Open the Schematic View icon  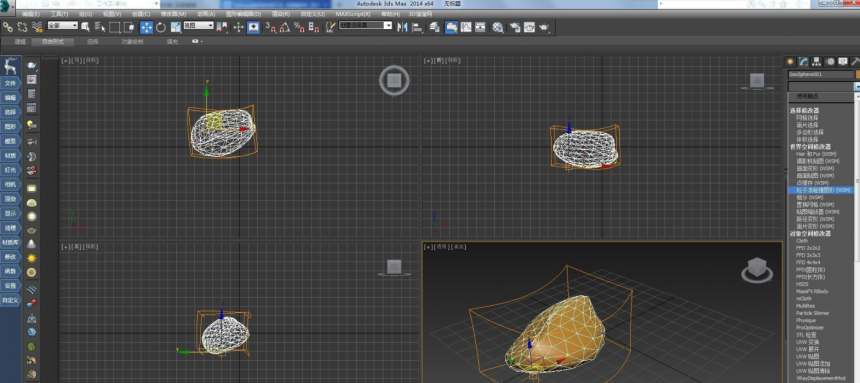(x=480, y=26)
